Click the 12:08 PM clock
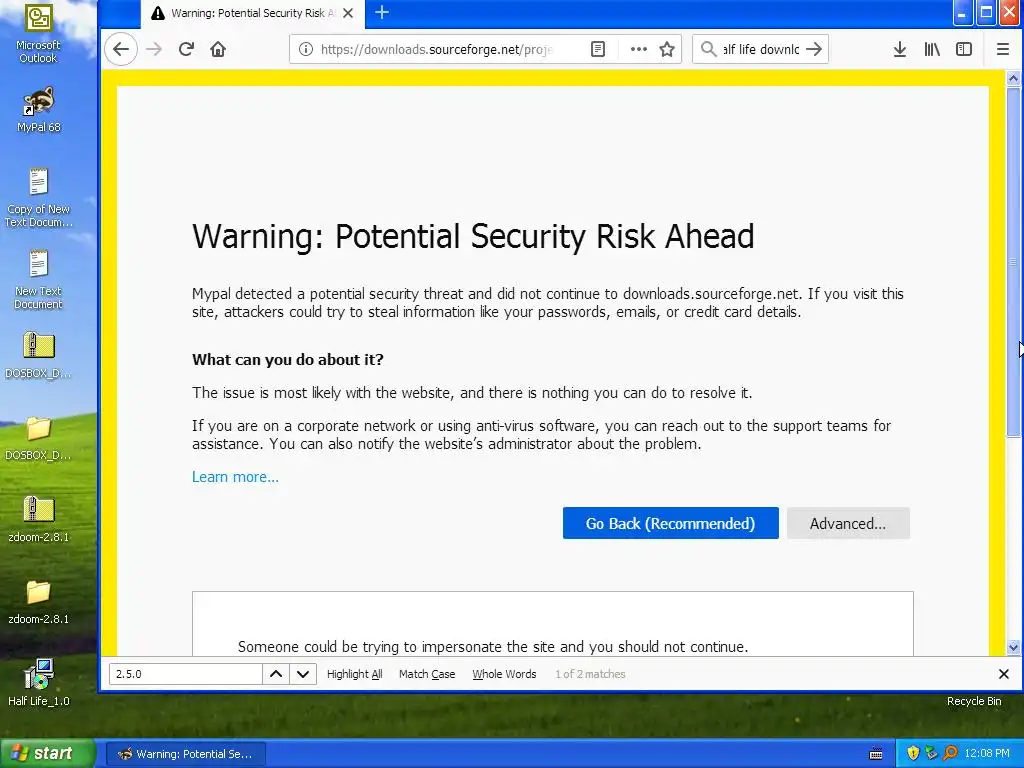Viewport: 1024px width, 768px height. coord(987,753)
